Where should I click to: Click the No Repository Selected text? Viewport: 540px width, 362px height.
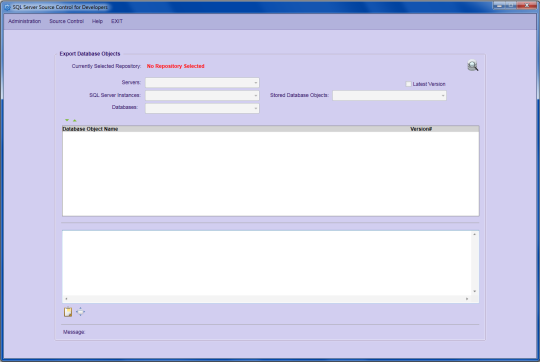click(175, 66)
